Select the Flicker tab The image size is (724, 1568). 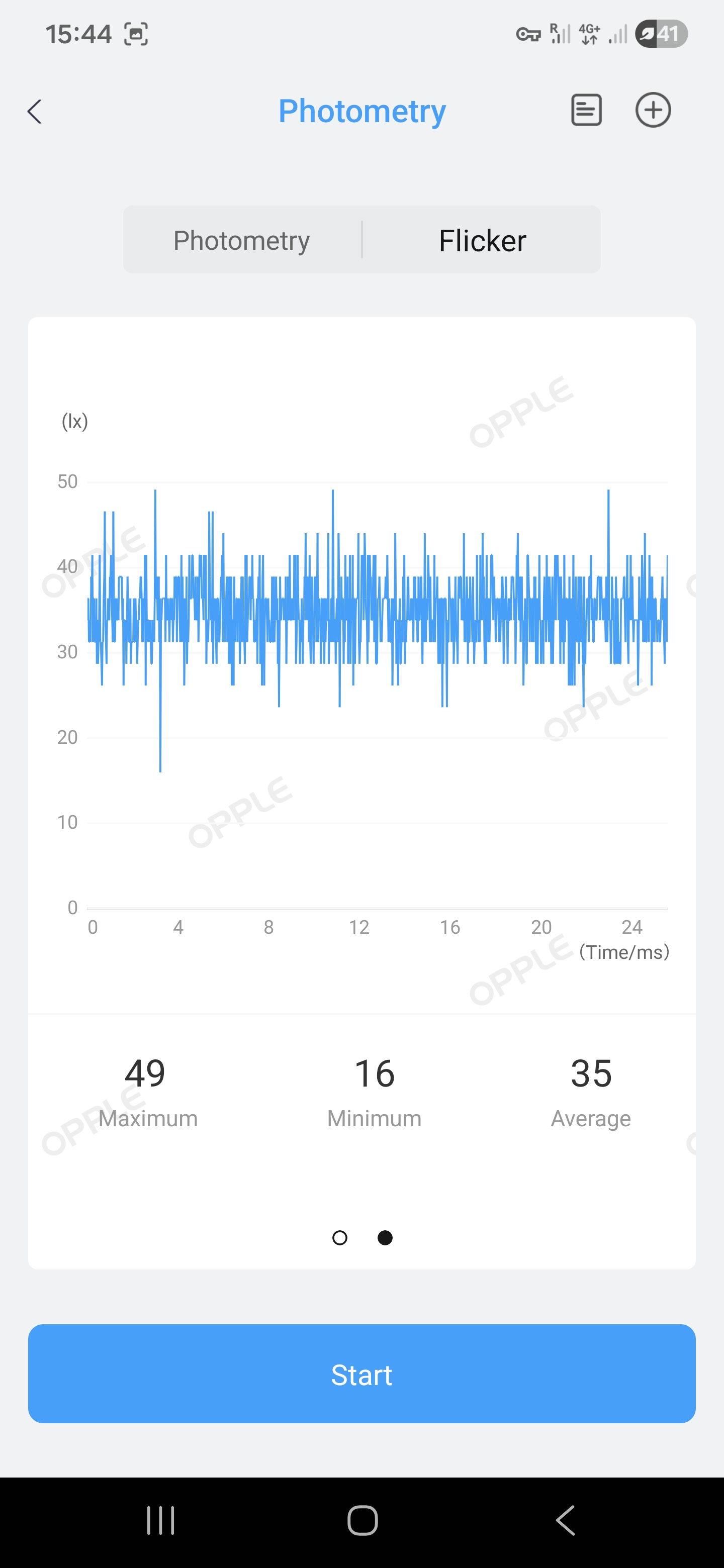482,240
